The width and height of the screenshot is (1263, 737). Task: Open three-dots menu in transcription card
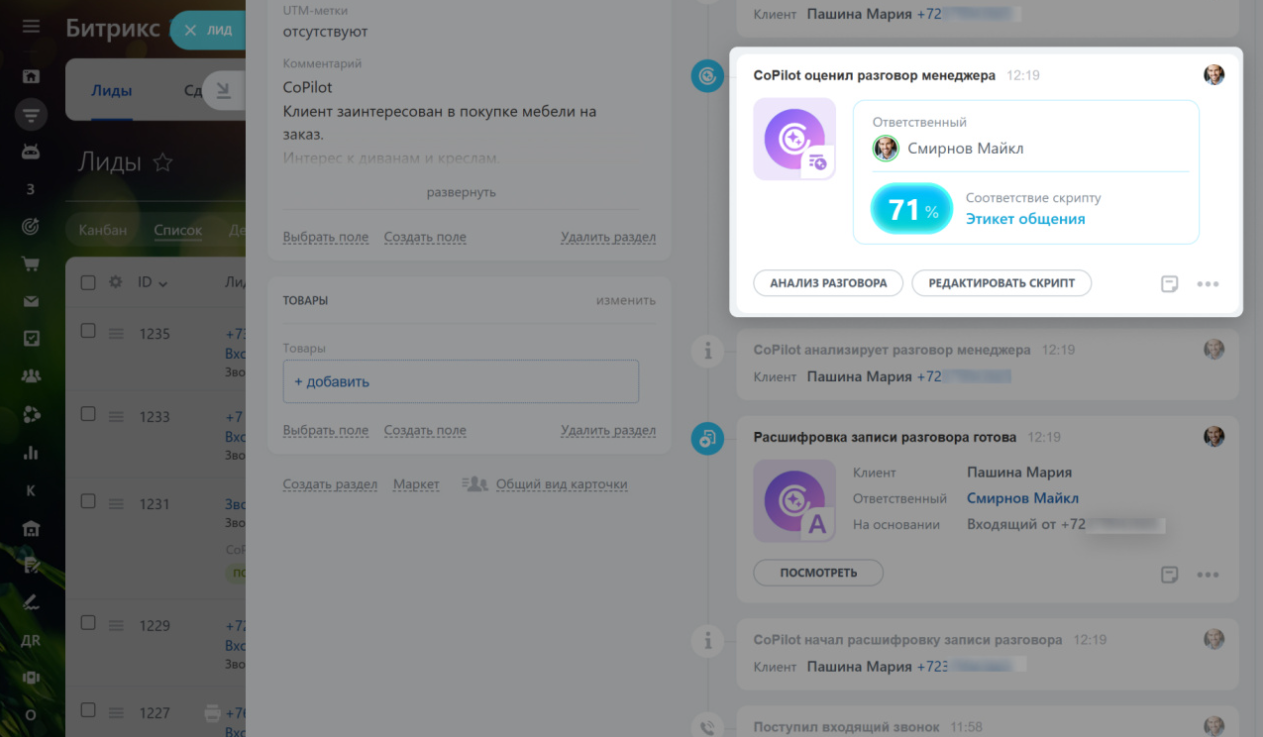pos(1207,574)
